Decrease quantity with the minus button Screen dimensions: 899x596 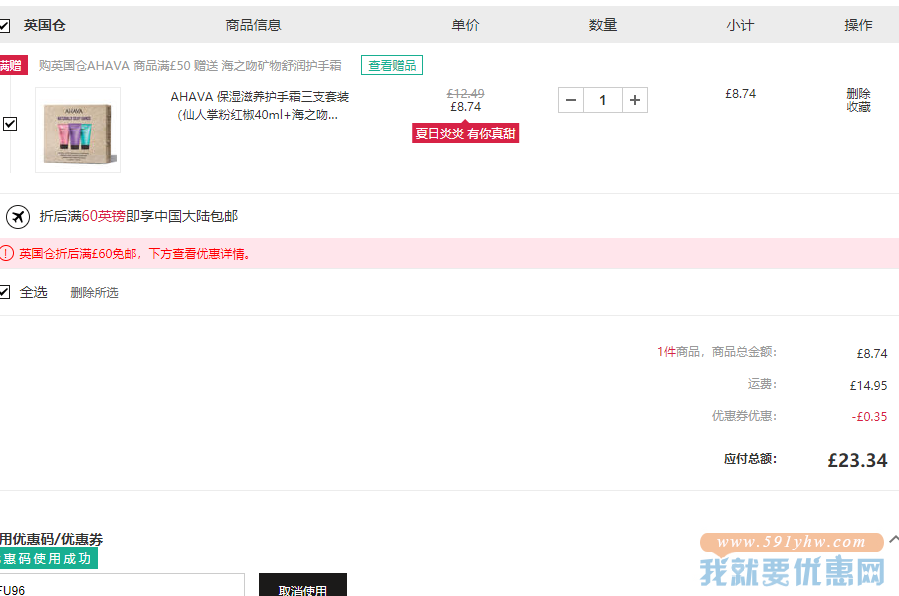[x=570, y=100]
